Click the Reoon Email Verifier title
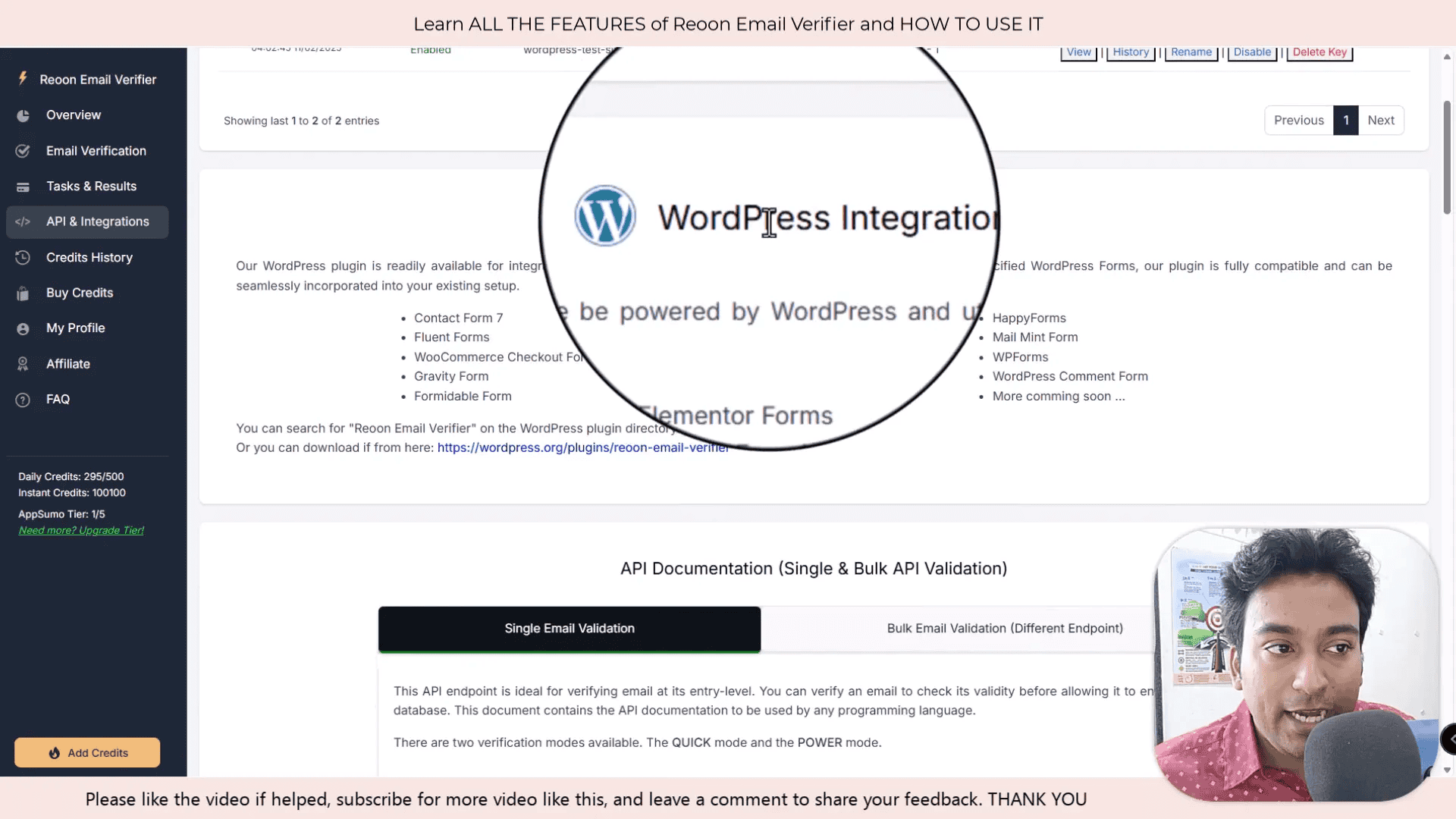Image resolution: width=1456 pixels, height=819 pixels. point(98,80)
